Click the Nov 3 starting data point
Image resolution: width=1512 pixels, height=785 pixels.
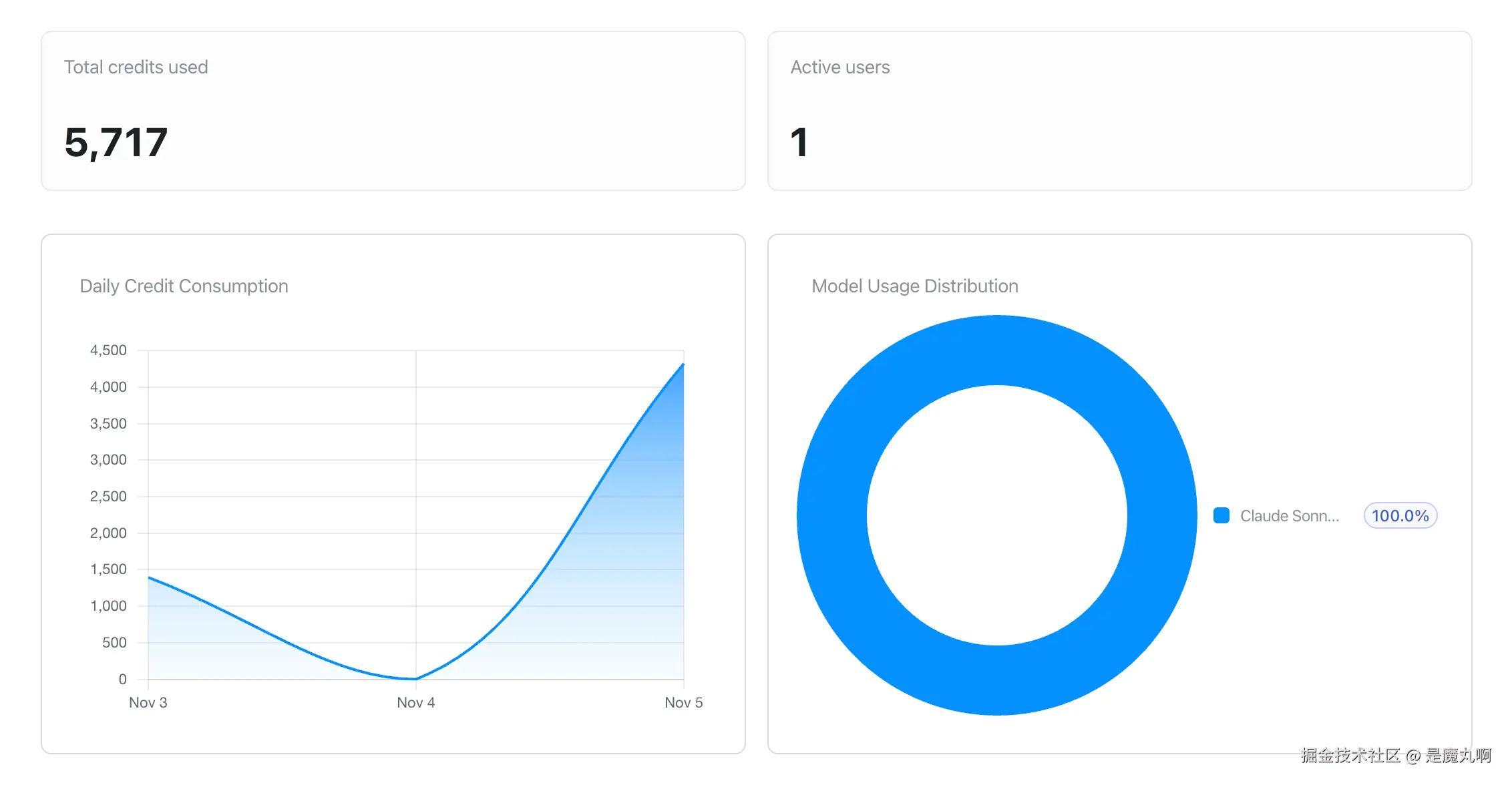148,577
